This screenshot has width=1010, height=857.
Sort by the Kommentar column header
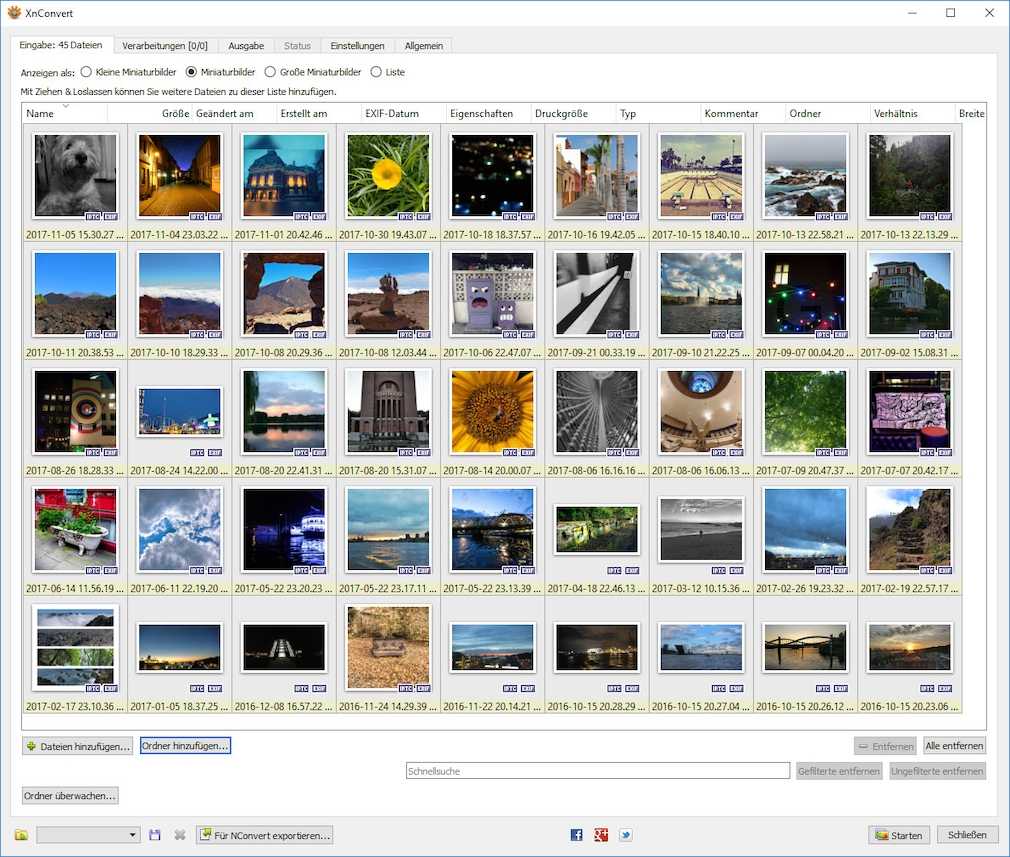pyautogui.click(x=743, y=113)
